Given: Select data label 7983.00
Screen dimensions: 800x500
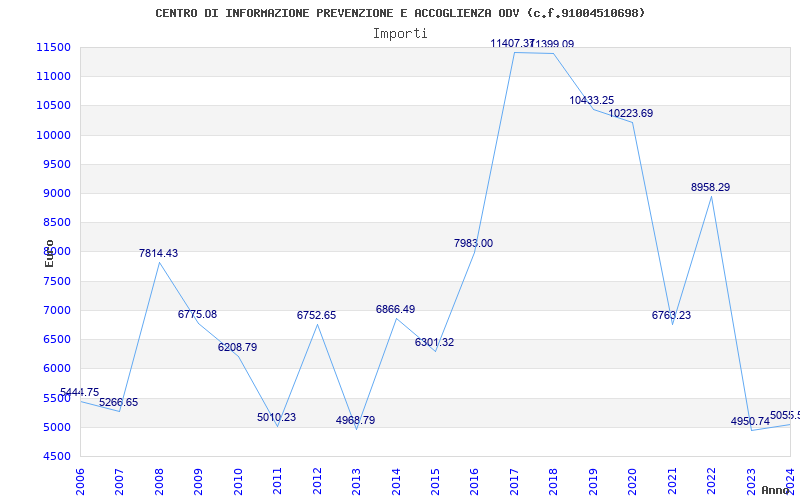Looking at the screenshot, I should [473, 243].
